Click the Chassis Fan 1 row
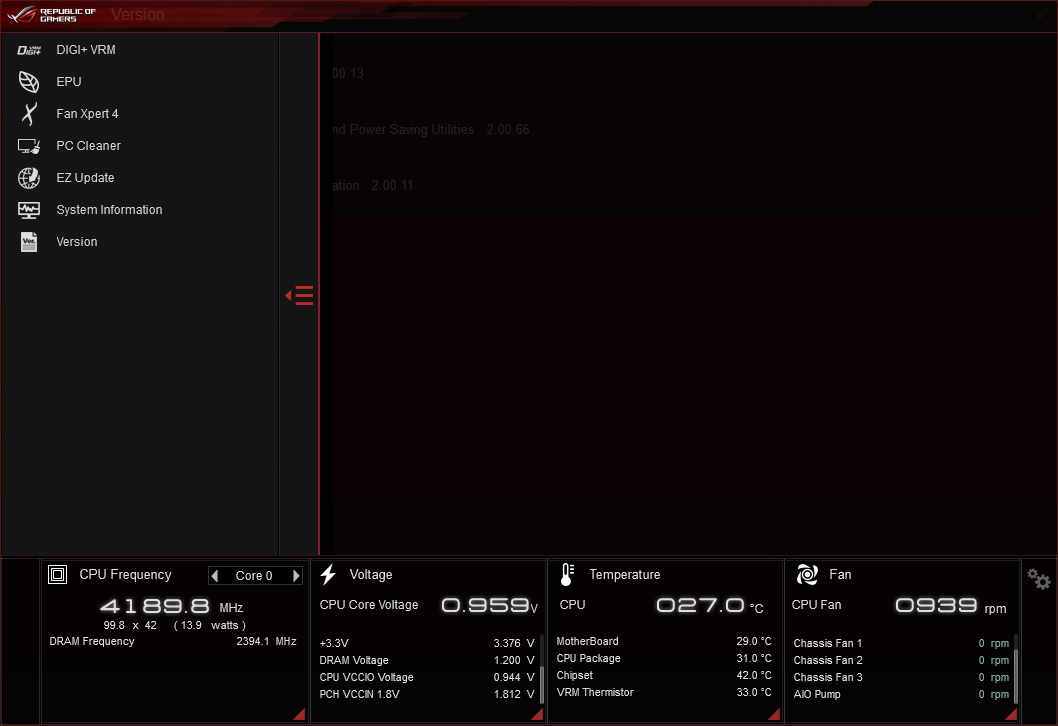Viewport: 1058px width, 726px height. point(901,643)
